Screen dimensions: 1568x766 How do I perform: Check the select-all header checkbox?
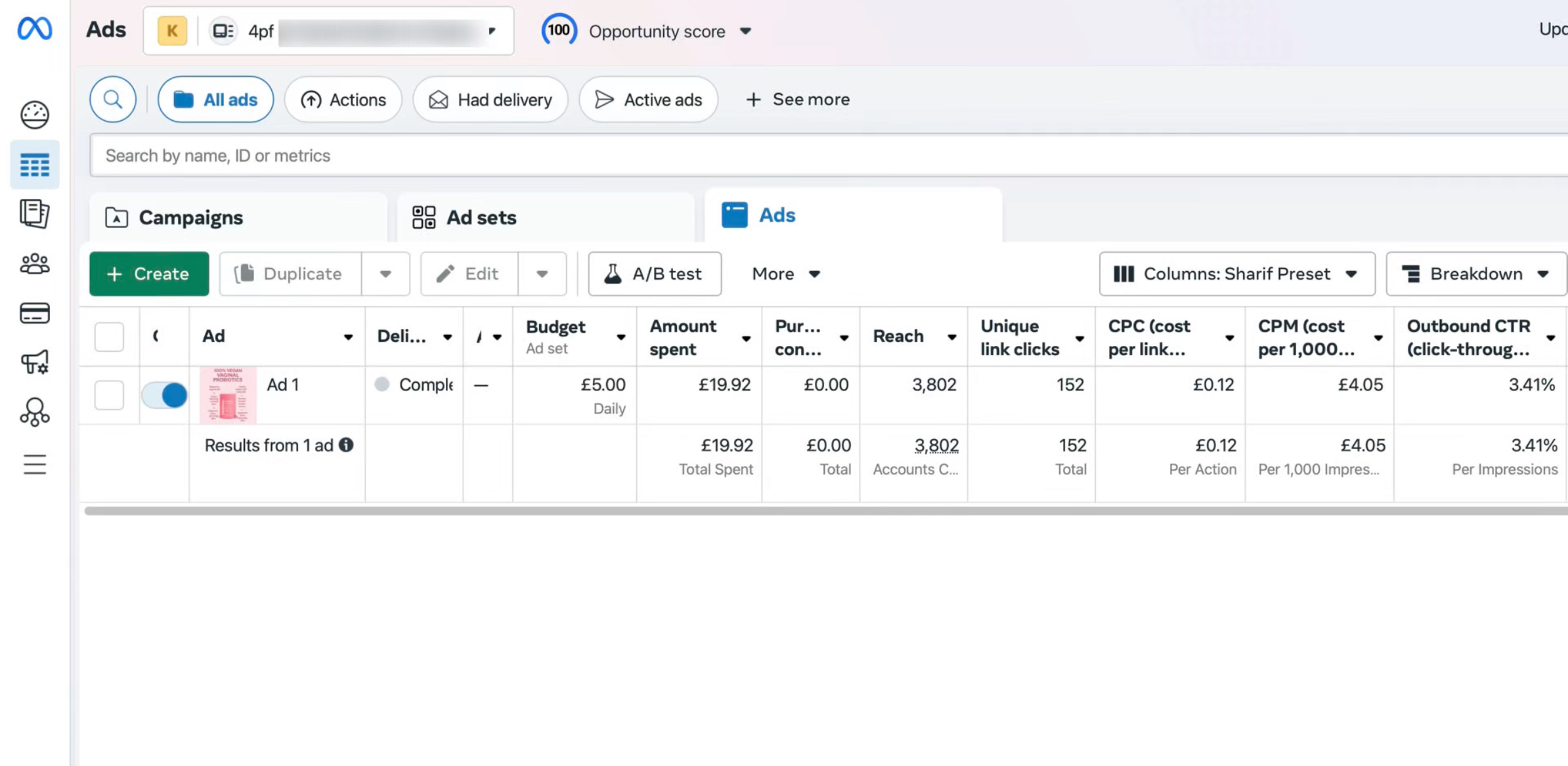109,337
